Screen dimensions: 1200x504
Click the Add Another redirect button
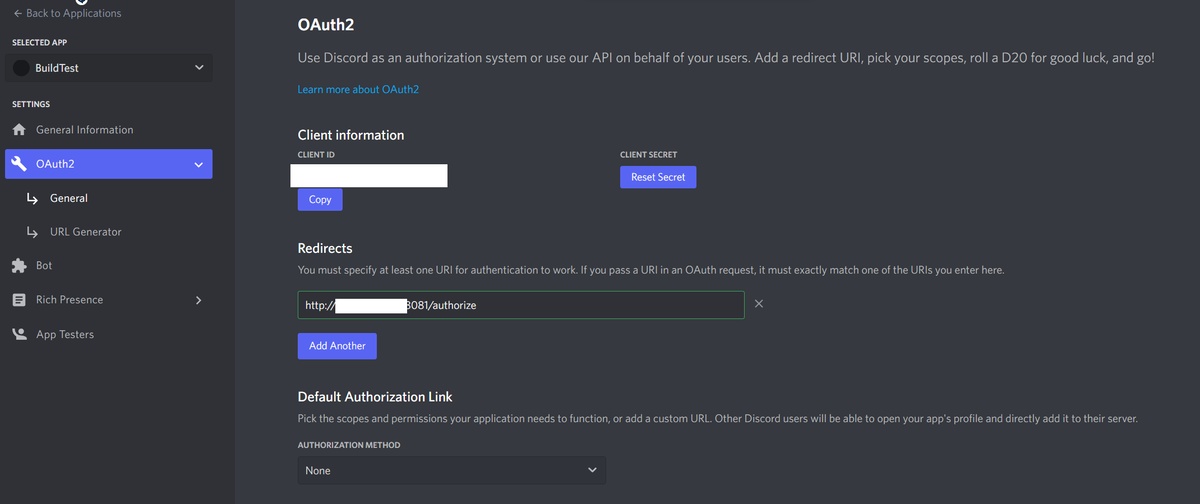coord(337,346)
